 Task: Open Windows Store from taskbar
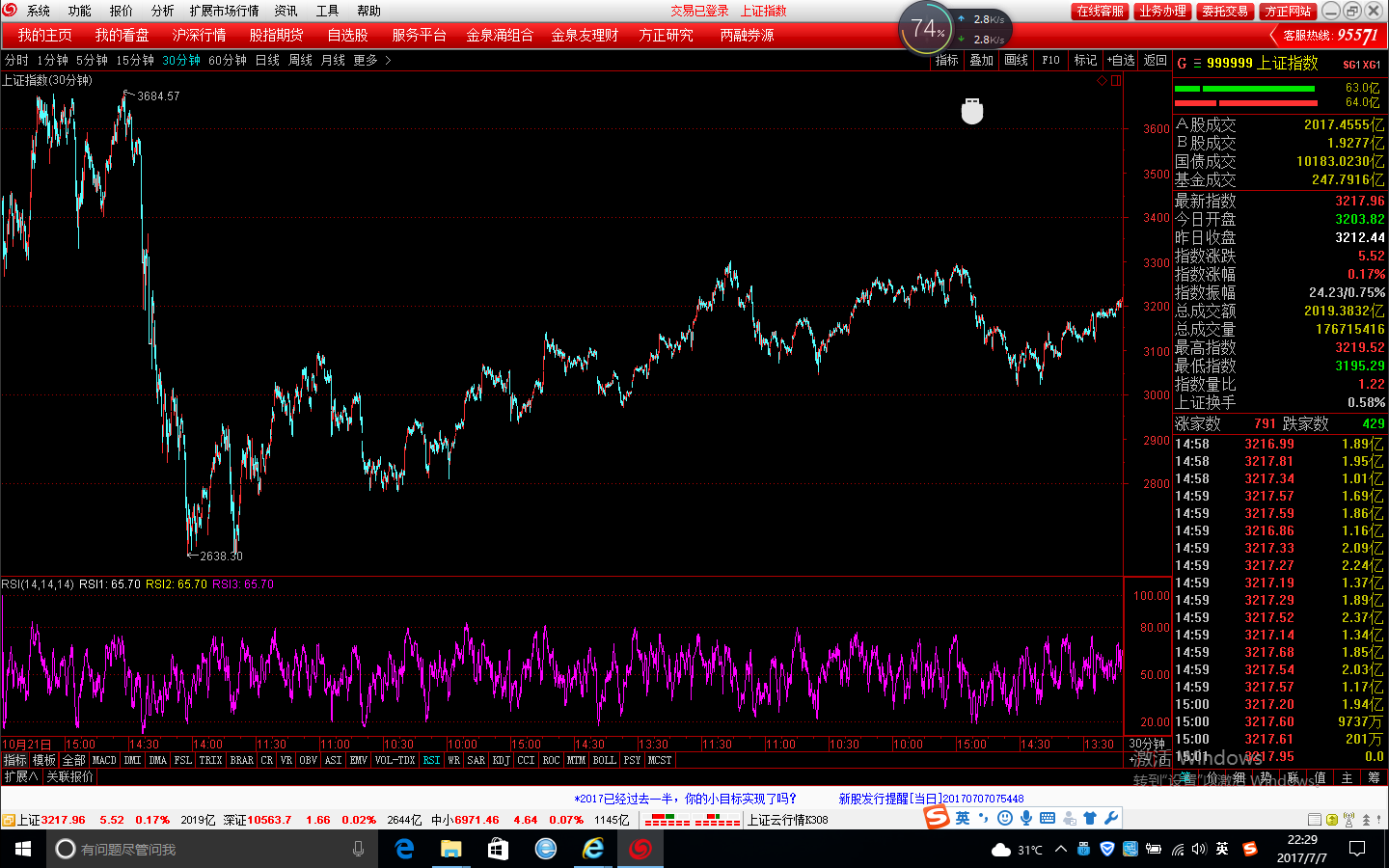(498, 849)
